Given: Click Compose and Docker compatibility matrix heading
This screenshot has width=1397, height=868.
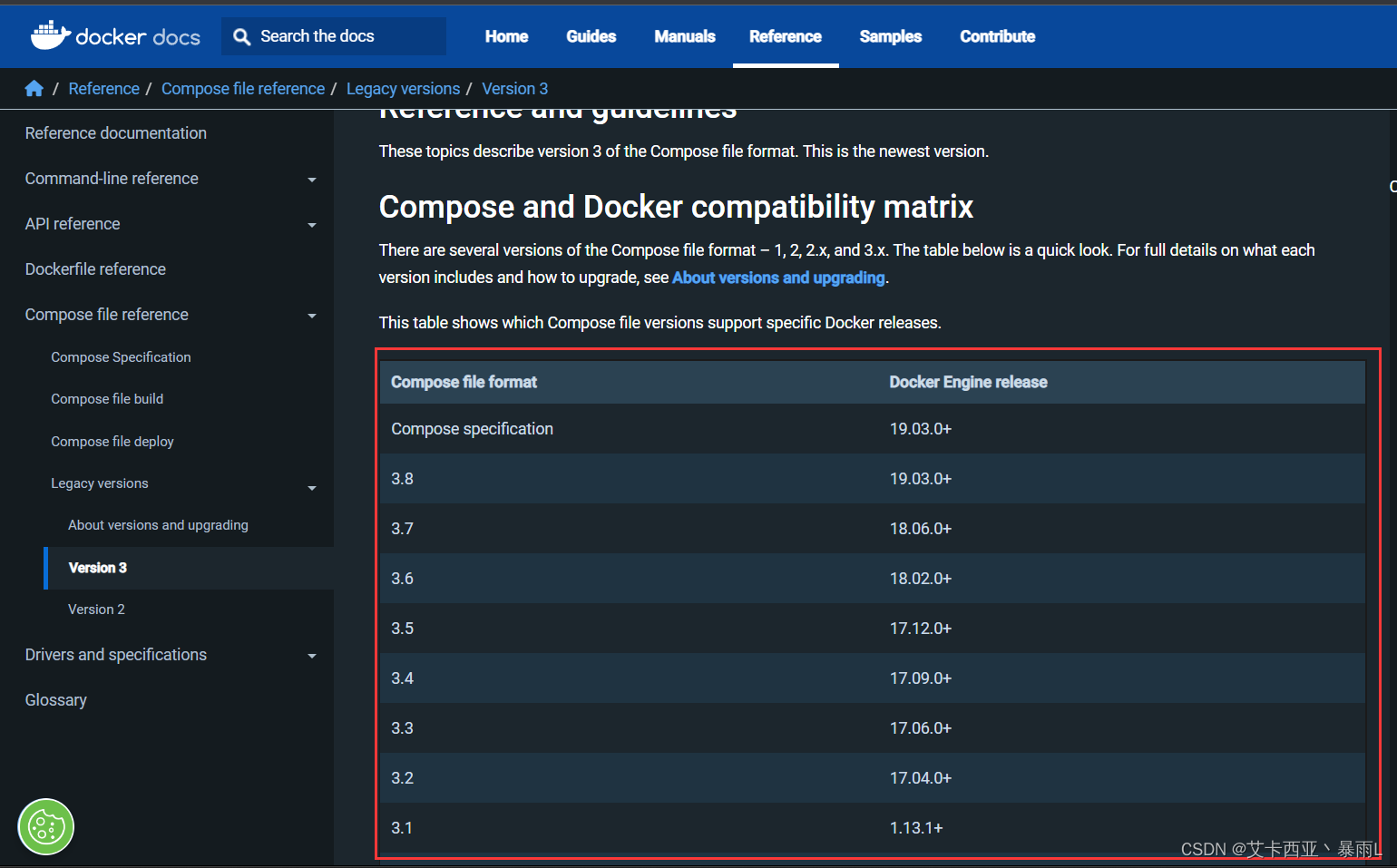Looking at the screenshot, I should click(x=676, y=207).
